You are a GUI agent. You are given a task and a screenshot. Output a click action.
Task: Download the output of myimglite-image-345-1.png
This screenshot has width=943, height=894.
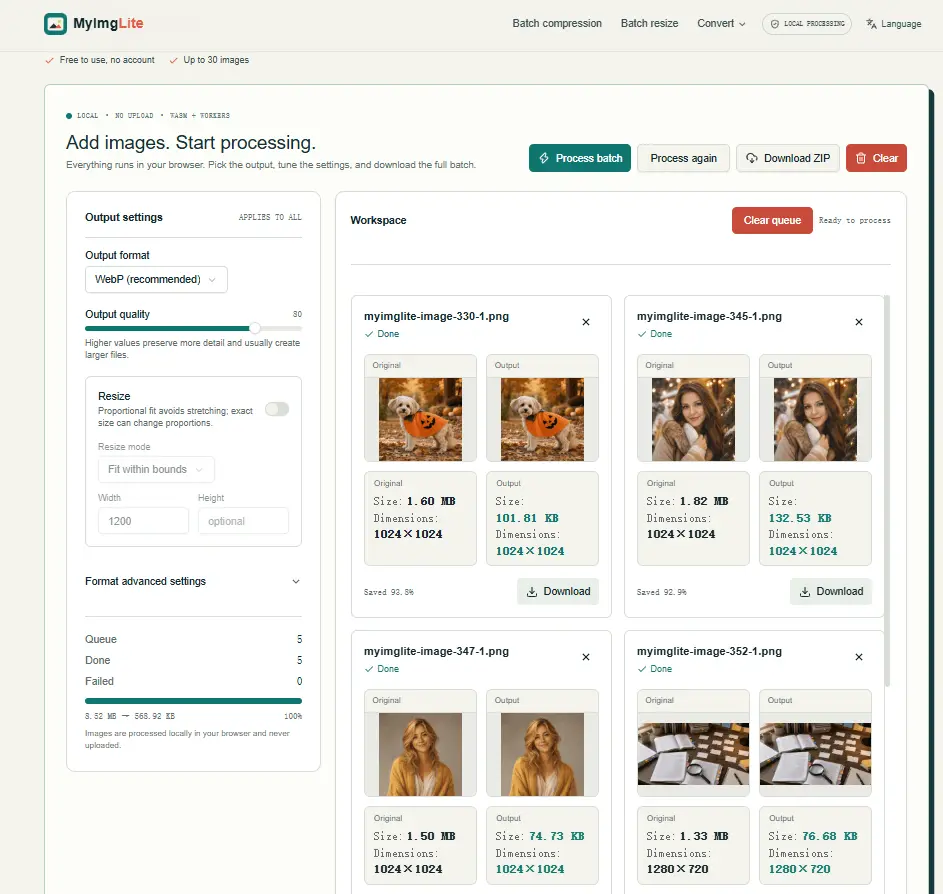pos(831,592)
